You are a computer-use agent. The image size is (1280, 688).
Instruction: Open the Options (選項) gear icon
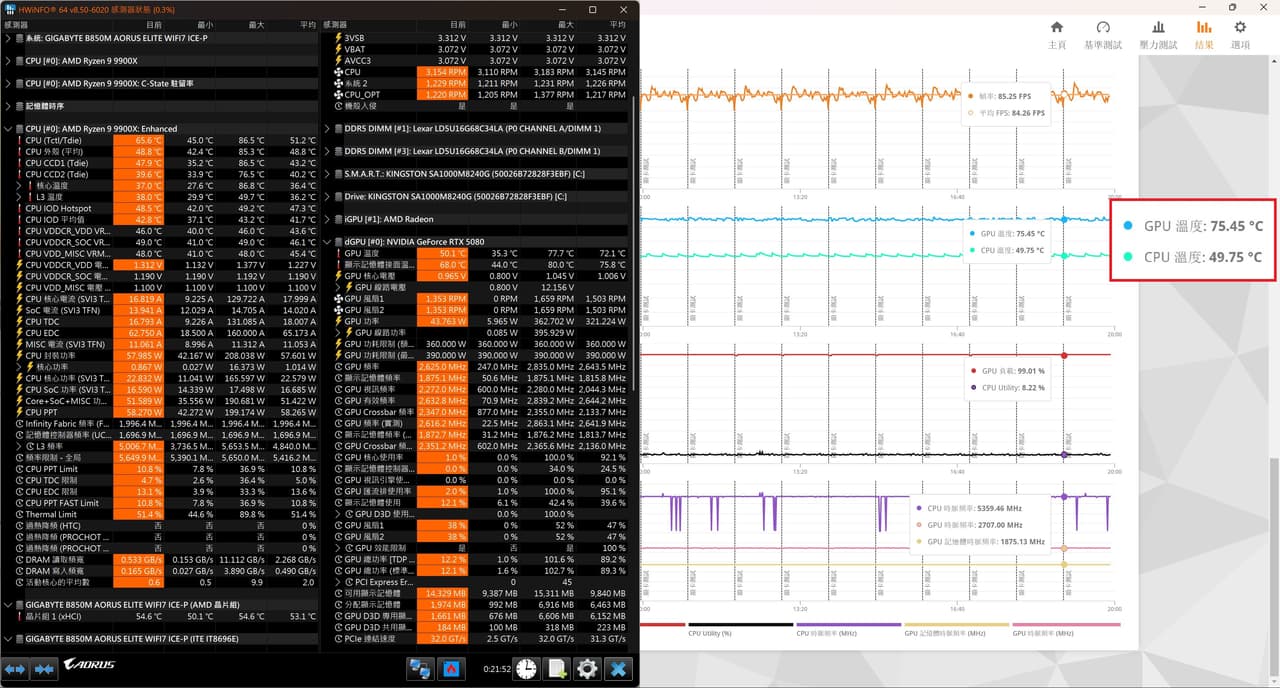tap(1240, 27)
